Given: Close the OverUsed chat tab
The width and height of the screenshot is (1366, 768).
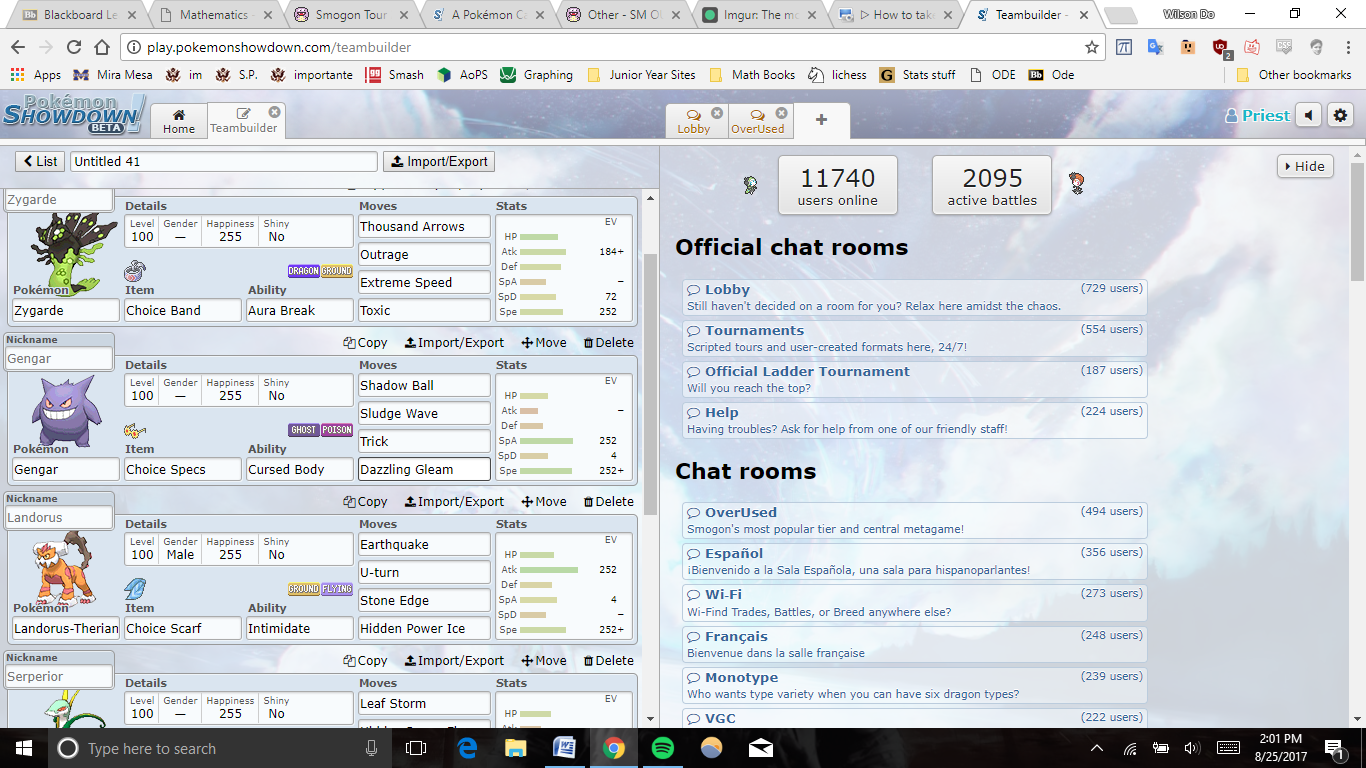Looking at the screenshot, I should tap(781, 113).
